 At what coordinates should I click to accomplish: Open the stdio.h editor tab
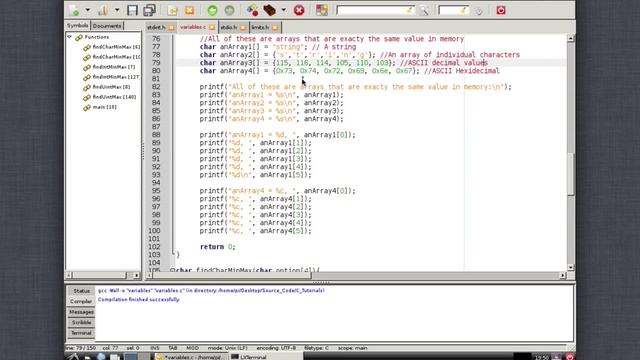pyautogui.click(x=229, y=27)
